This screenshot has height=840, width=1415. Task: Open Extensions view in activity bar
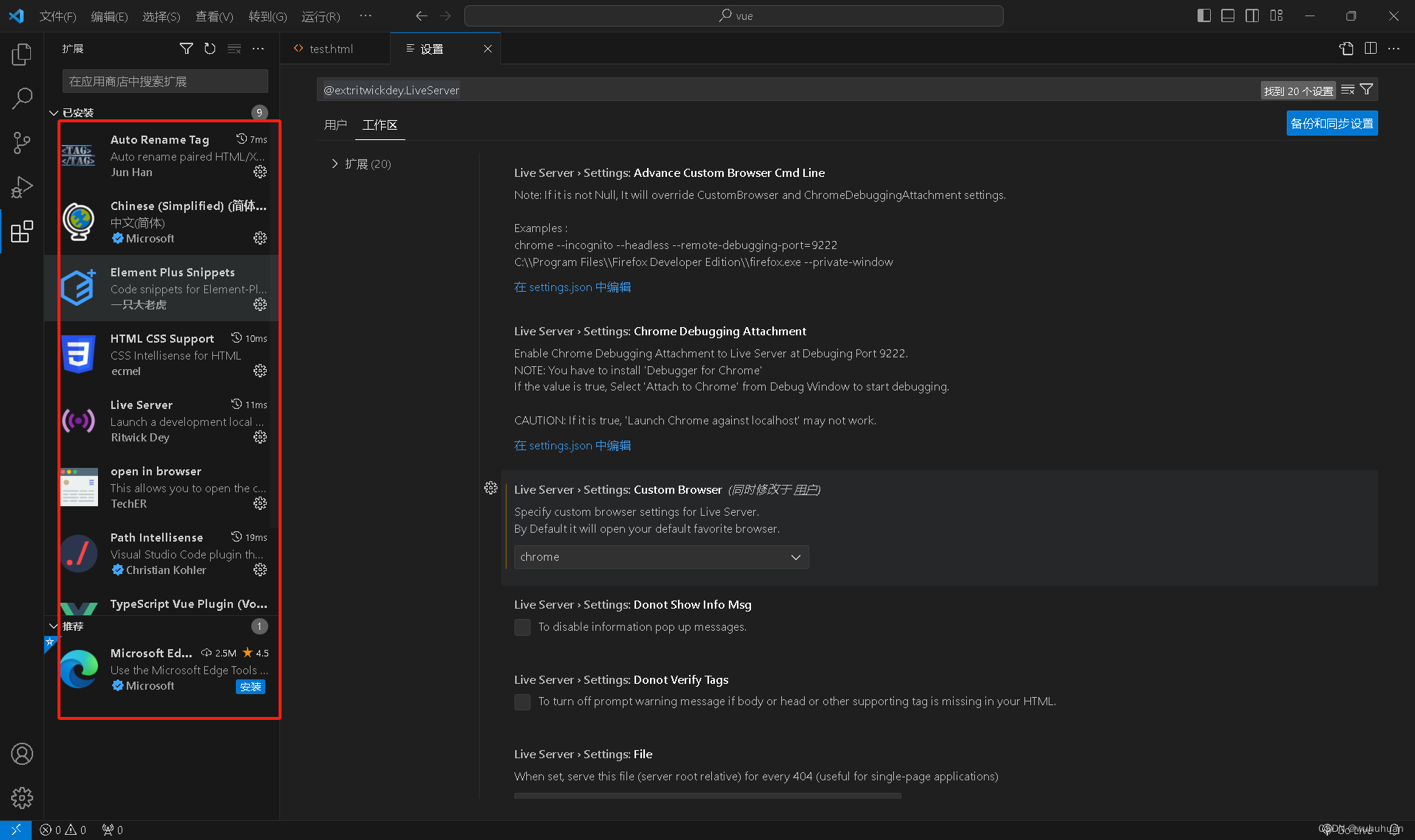pos(22,231)
